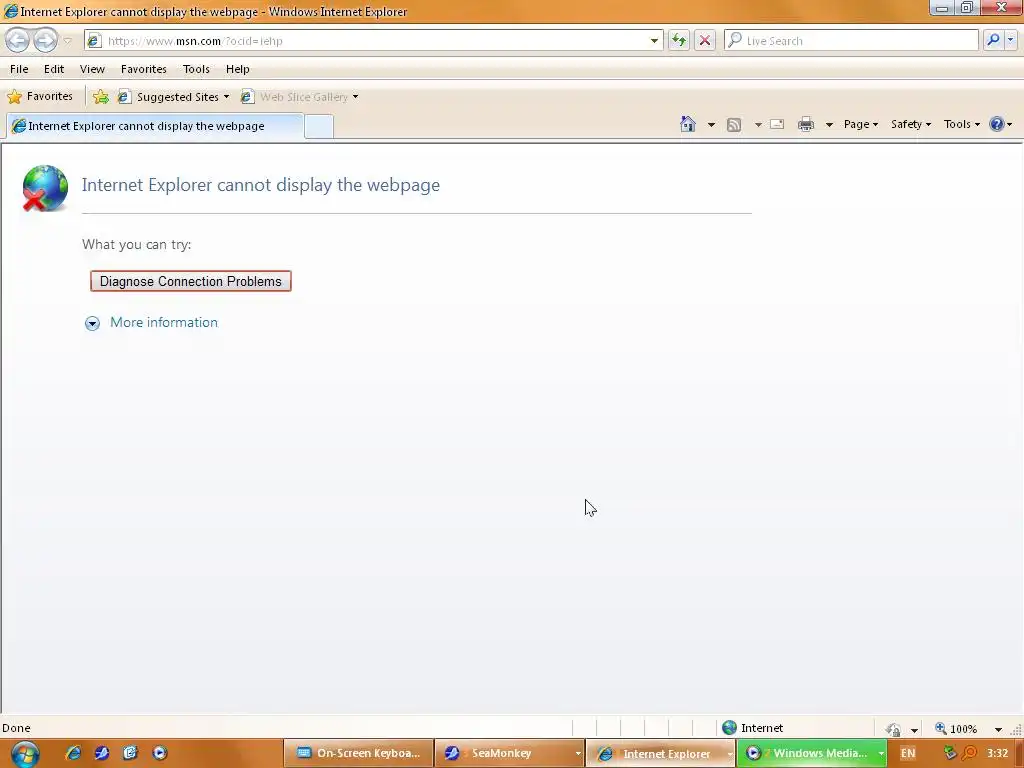This screenshot has width=1024, height=768.
Task: Open the Edit menu
Action: point(54,69)
